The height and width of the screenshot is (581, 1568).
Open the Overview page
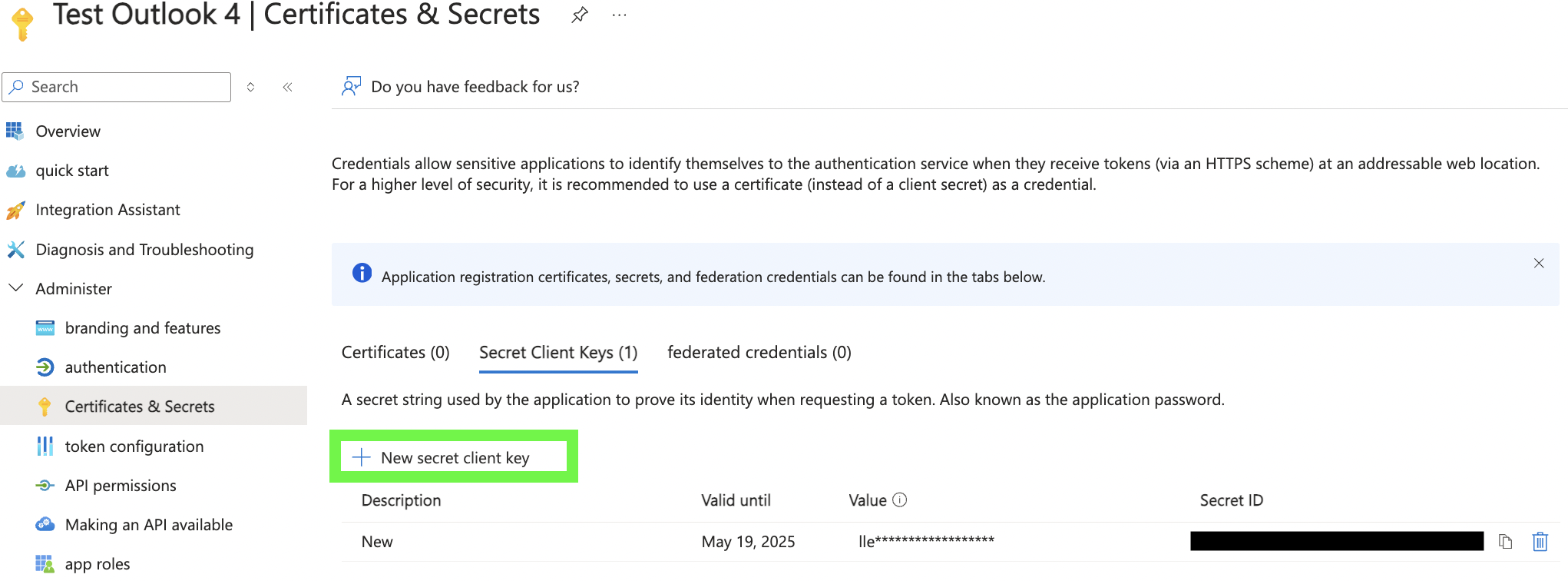pos(68,131)
